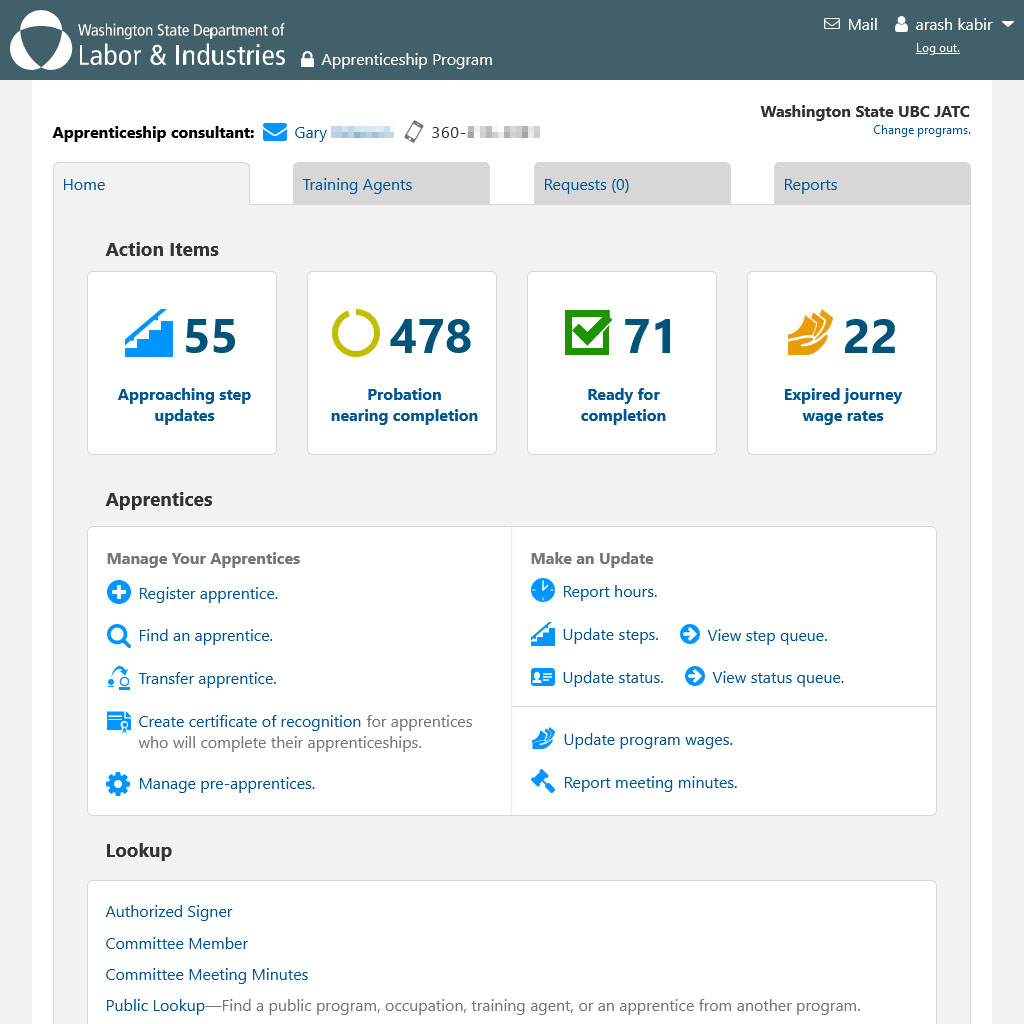Click Update status link

tap(613, 677)
